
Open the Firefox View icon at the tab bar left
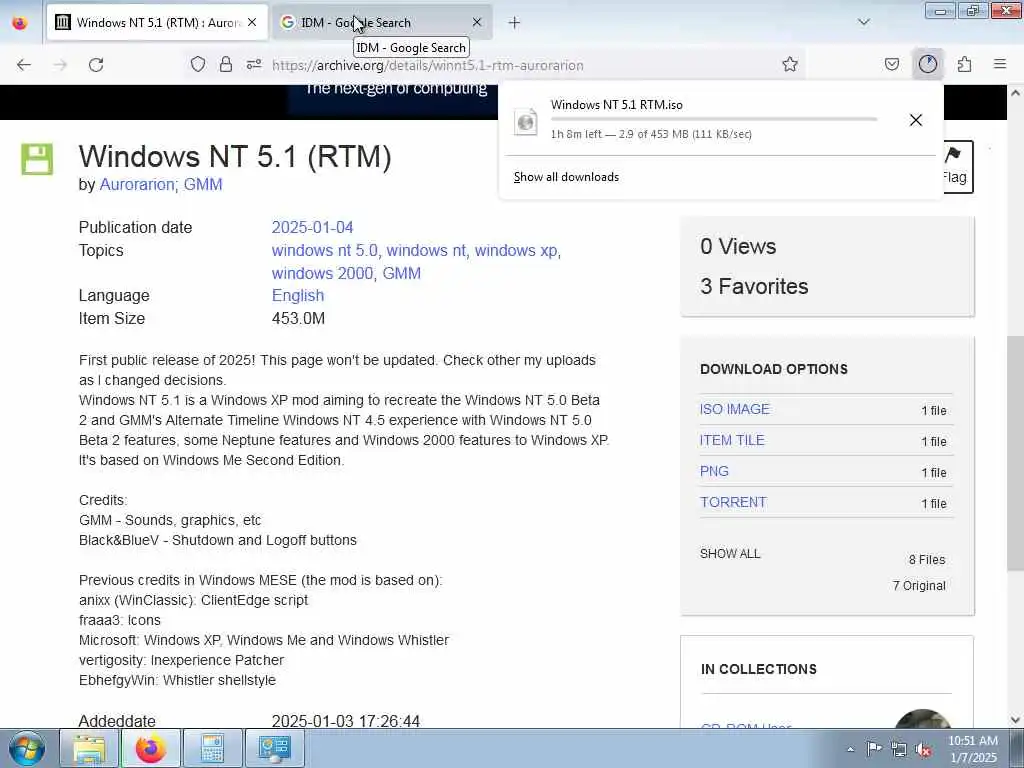point(20,23)
